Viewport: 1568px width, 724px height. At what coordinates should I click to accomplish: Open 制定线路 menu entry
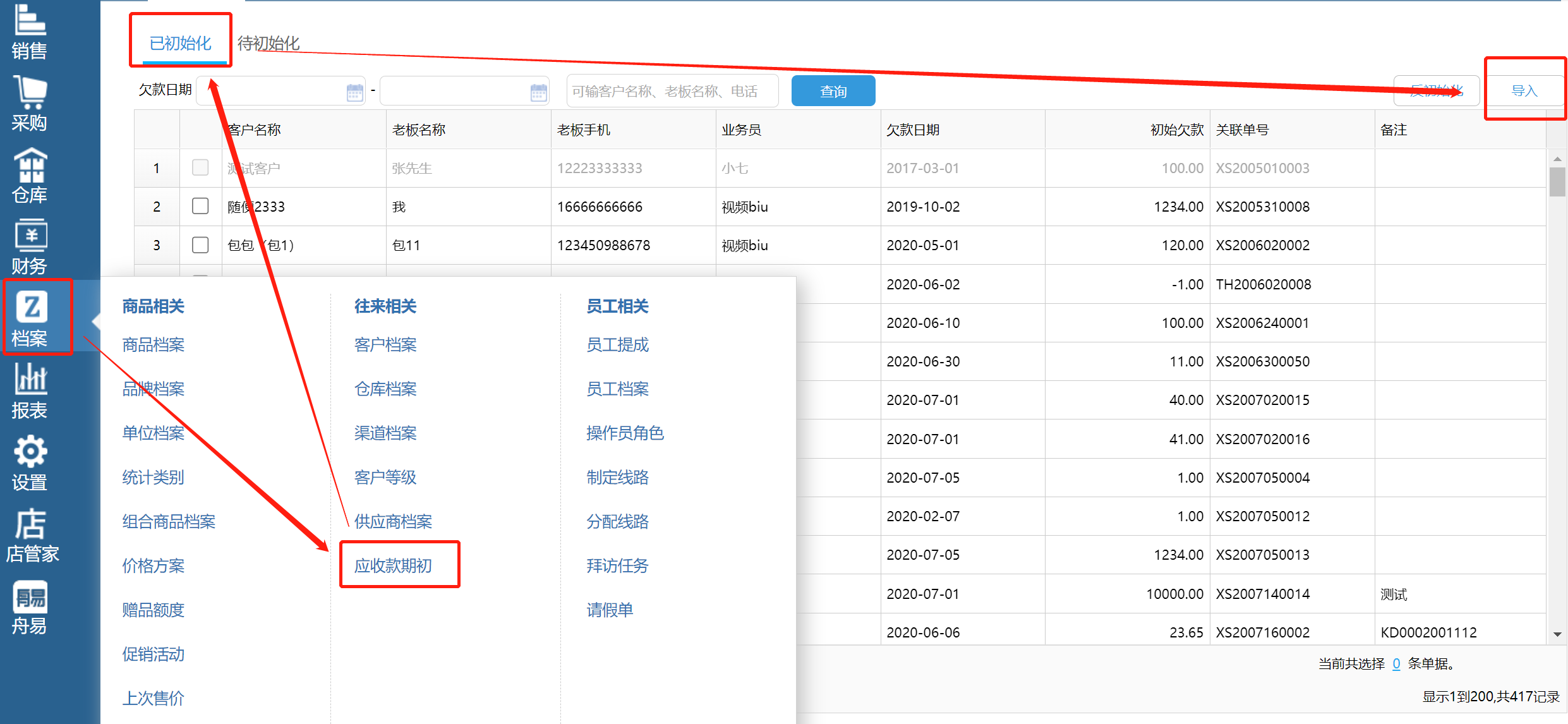pos(617,478)
